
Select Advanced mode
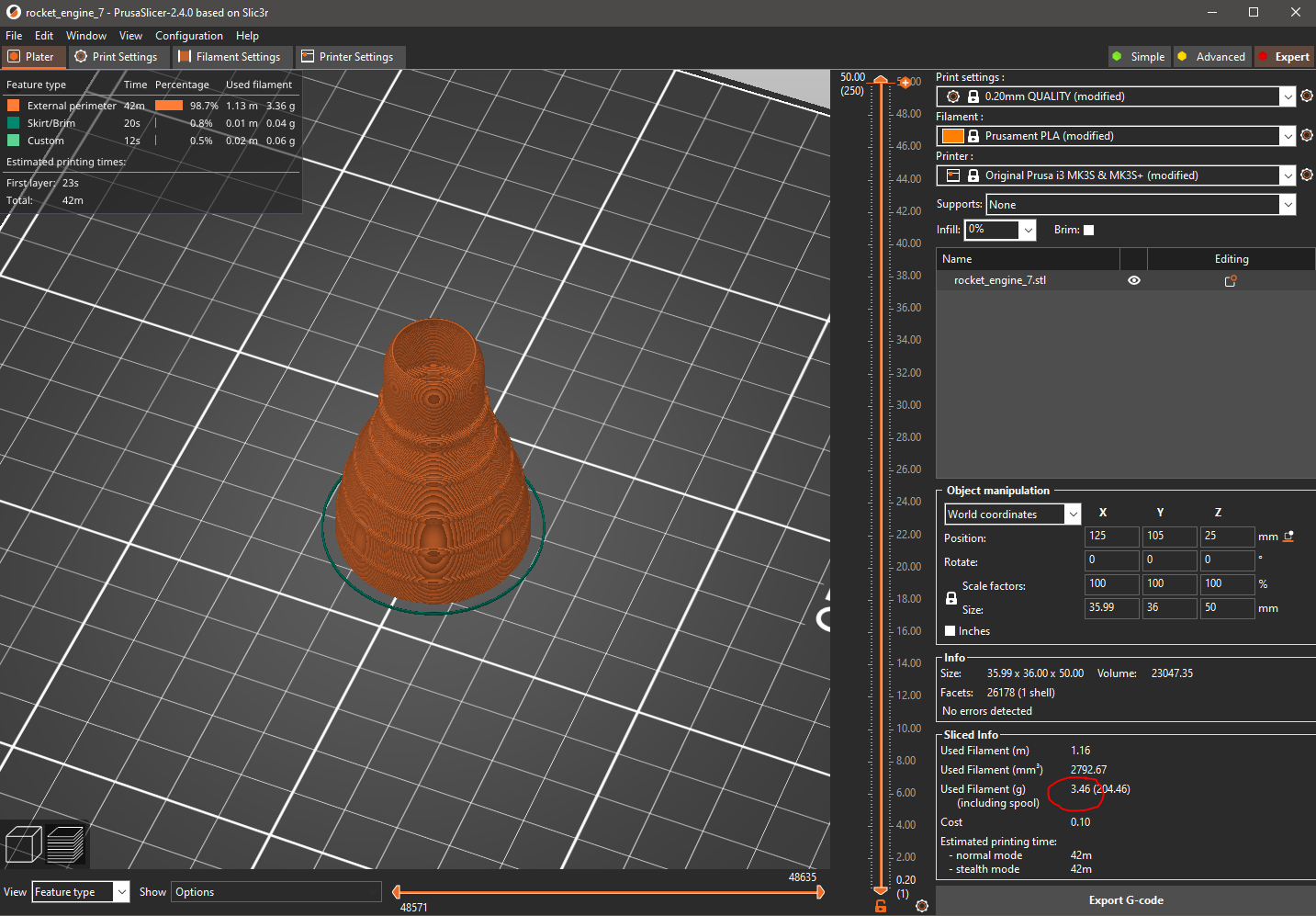click(1211, 57)
